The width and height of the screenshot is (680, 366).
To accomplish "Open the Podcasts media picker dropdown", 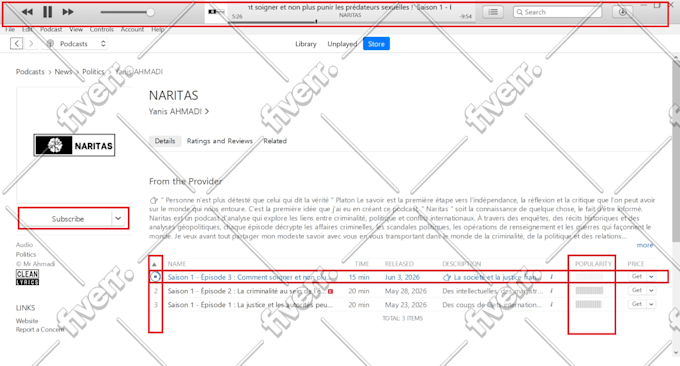I will click(x=75, y=44).
